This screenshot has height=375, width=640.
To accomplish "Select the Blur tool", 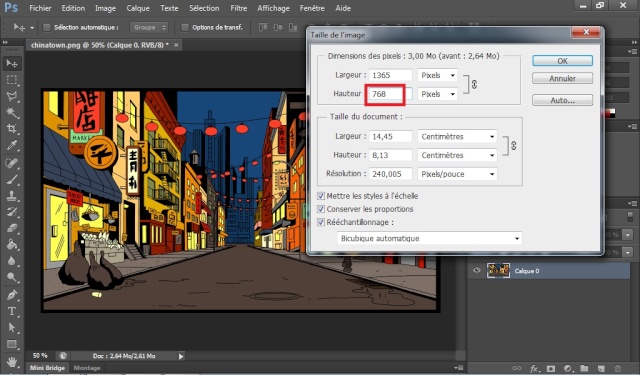I will click(12, 260).
